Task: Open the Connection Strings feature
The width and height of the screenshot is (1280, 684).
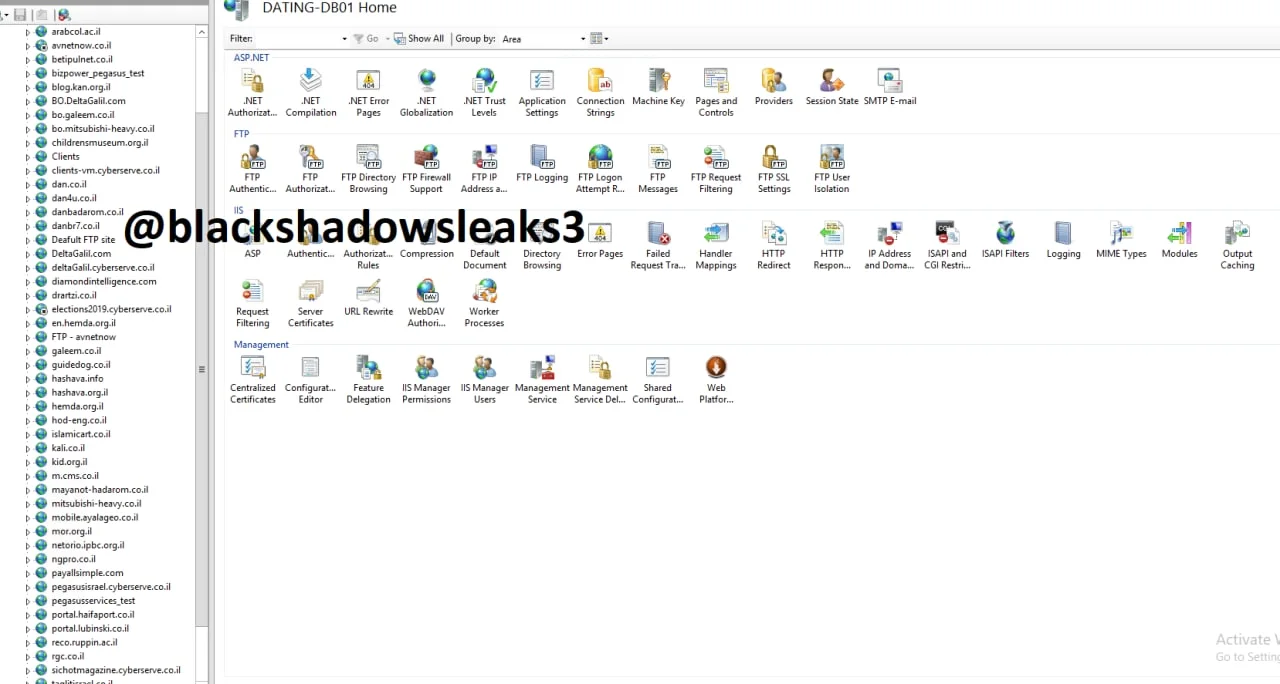Action: [600, 92]
